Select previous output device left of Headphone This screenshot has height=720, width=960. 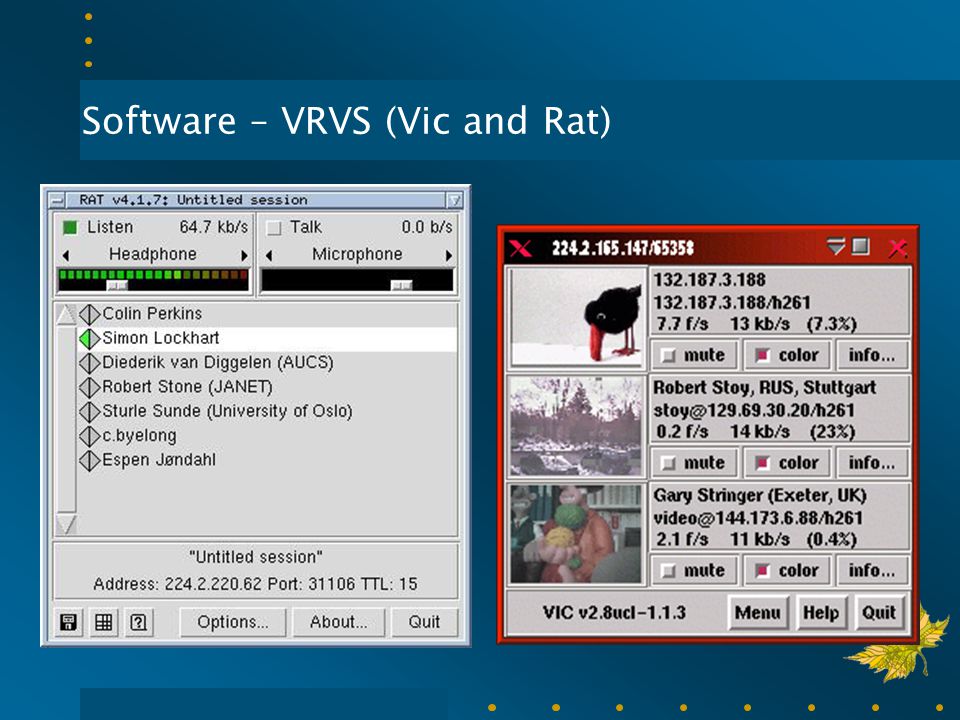(x=66, y=255)
